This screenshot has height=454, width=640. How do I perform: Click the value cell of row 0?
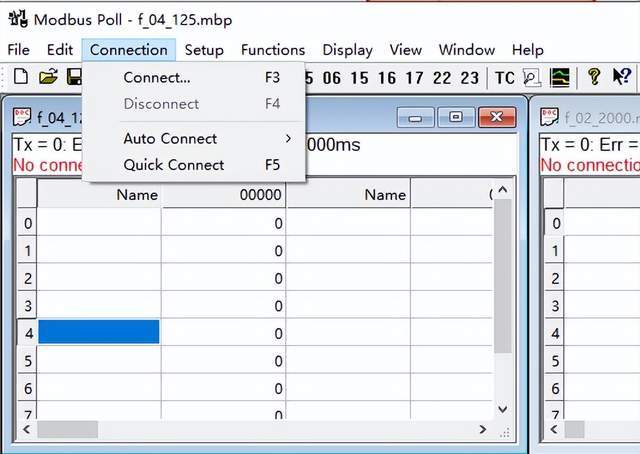click(x=224, y=223)
